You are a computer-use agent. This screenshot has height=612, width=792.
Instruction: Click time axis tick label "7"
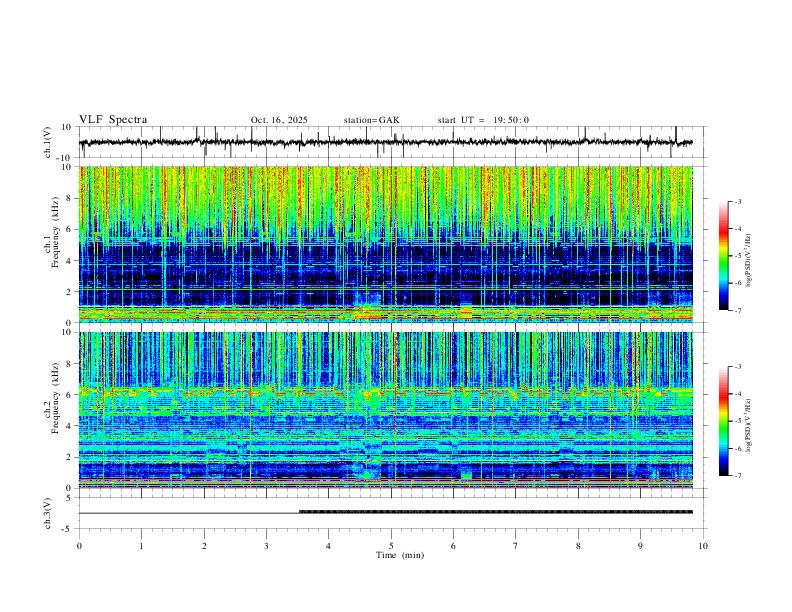pos(516,546)
